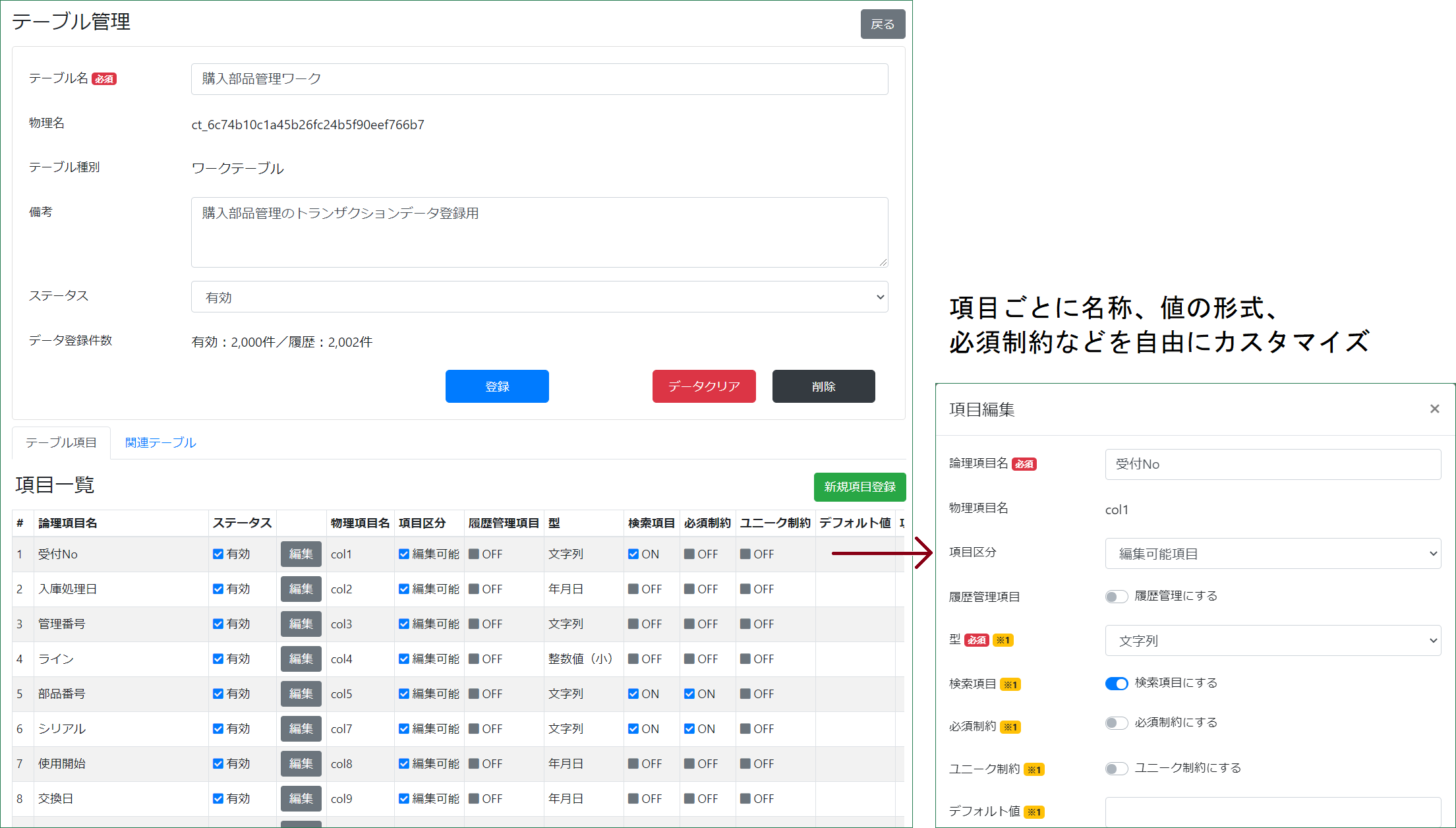
Task: Click 新規項目登録 green button
Action: point(859,487)
